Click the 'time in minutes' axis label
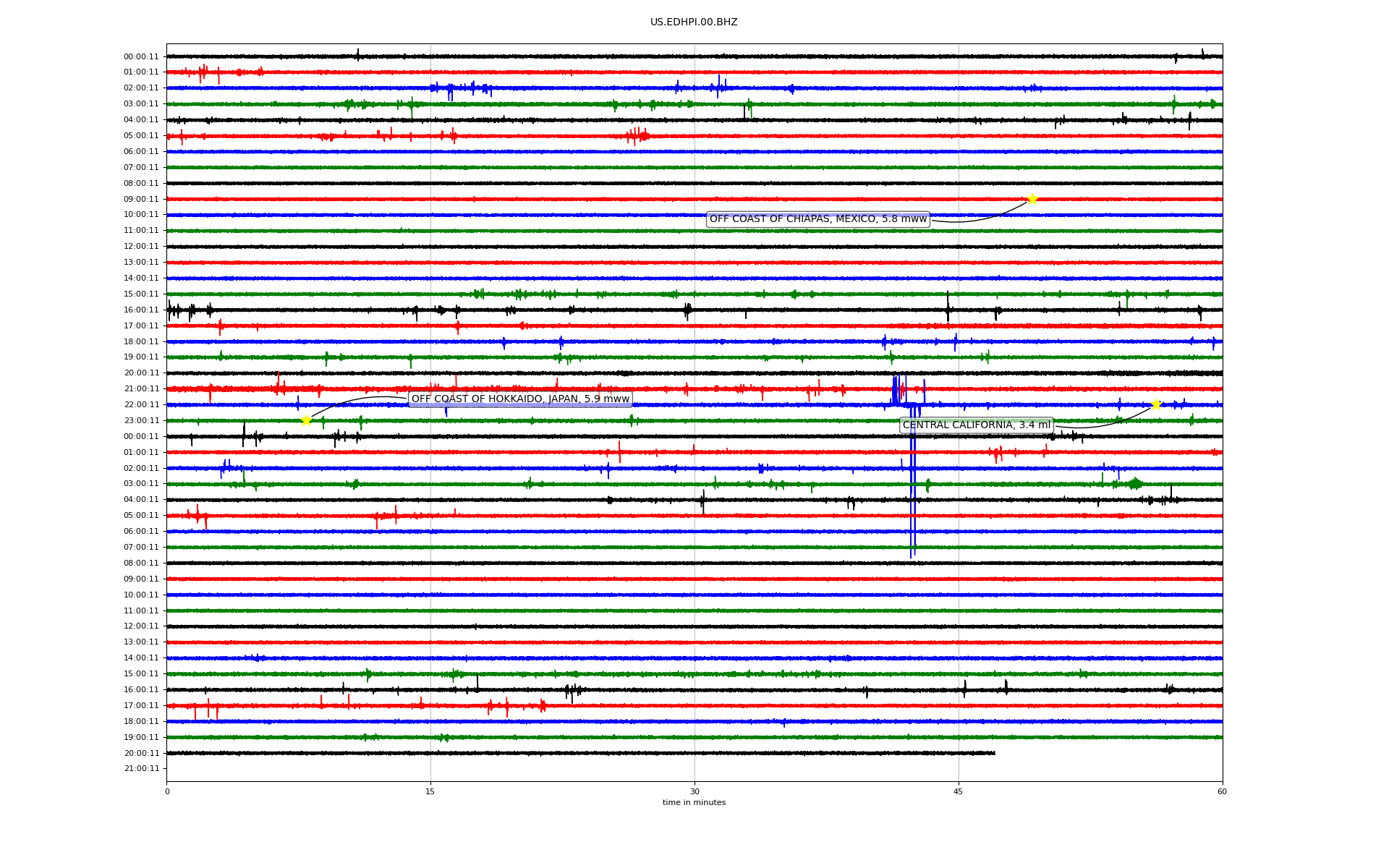This screenshot has width=1389, height=868. [x=694, y=803]
